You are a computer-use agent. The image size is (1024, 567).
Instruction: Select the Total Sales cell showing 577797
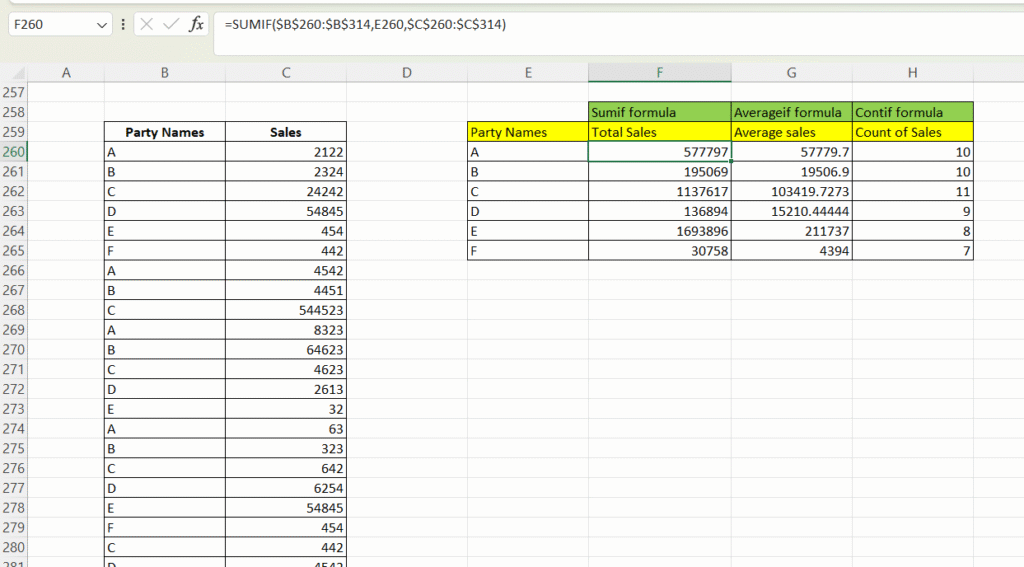(659, 152)
